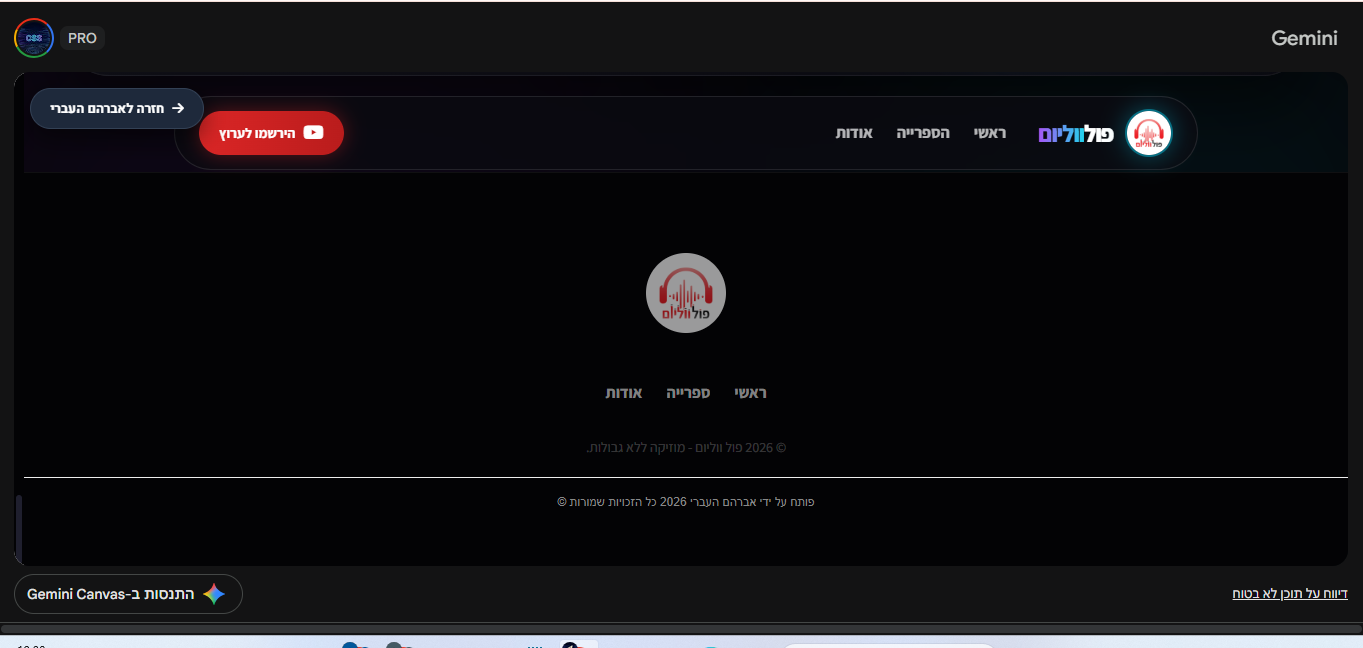Viewport: 1363px width, 648px height.
Task: Click the colorful 'פולווליום' brand name
Action: pos(1076,134)
